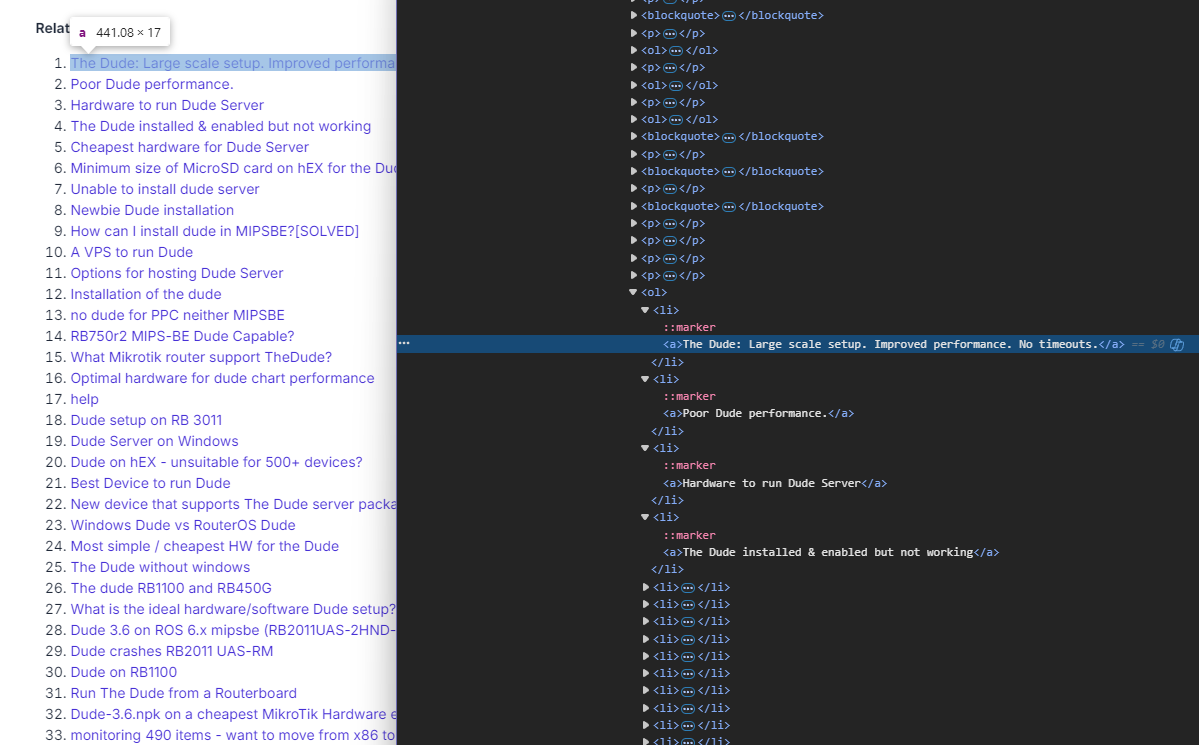Follow 'New device that supports The Dude server' link
Image resolution: width=1199 pixels, height=745 pixels.
click(x=233, y=505)
